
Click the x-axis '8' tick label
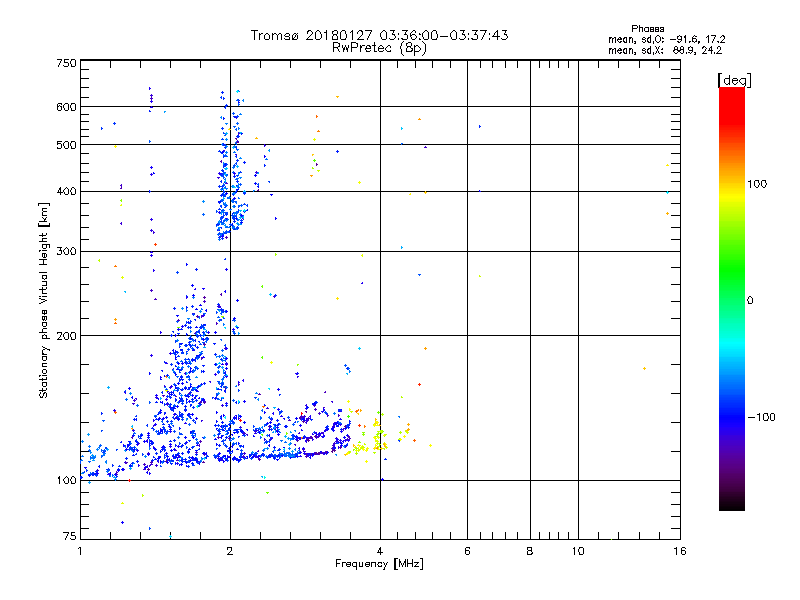click(x=530, y=551)
